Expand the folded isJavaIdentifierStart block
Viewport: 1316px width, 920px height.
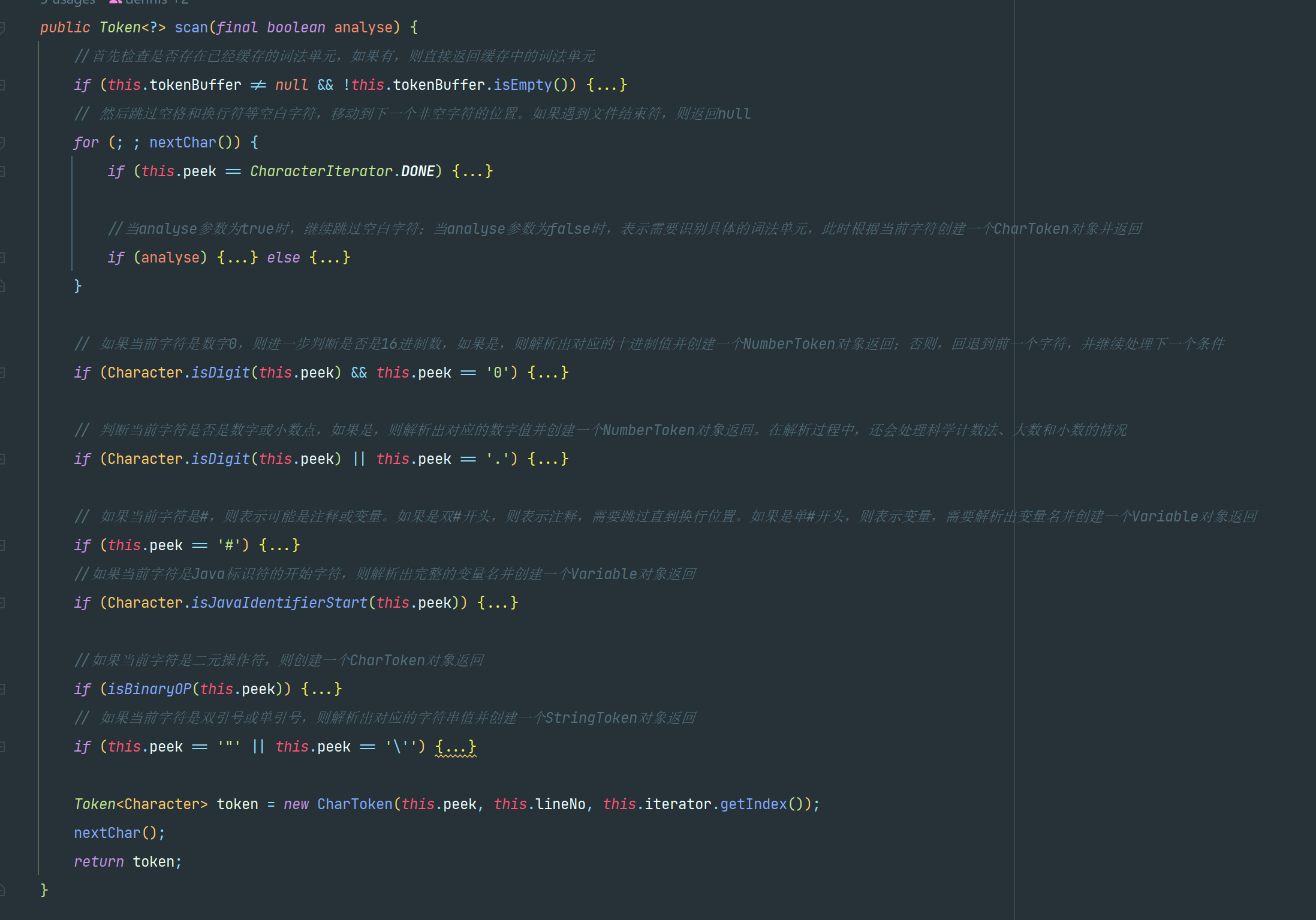click(x=498, y=602)
